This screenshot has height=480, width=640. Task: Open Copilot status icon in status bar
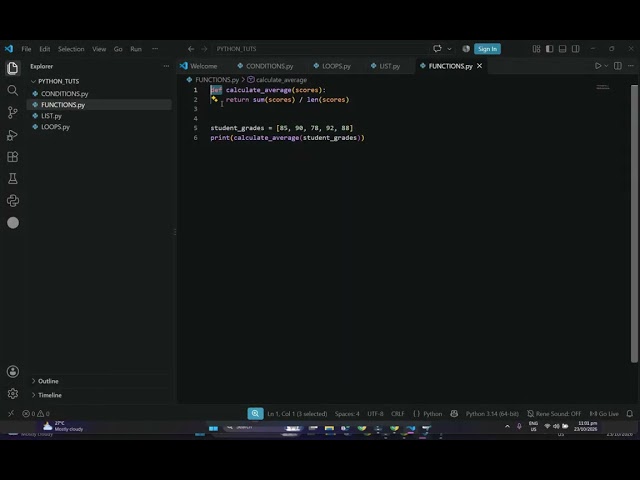(454, 413)
